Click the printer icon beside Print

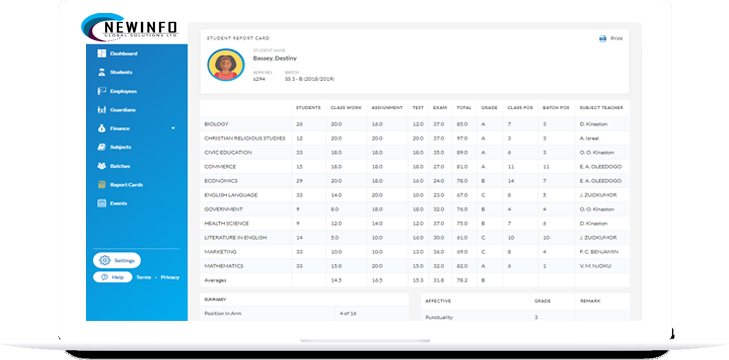coord(603,39)
